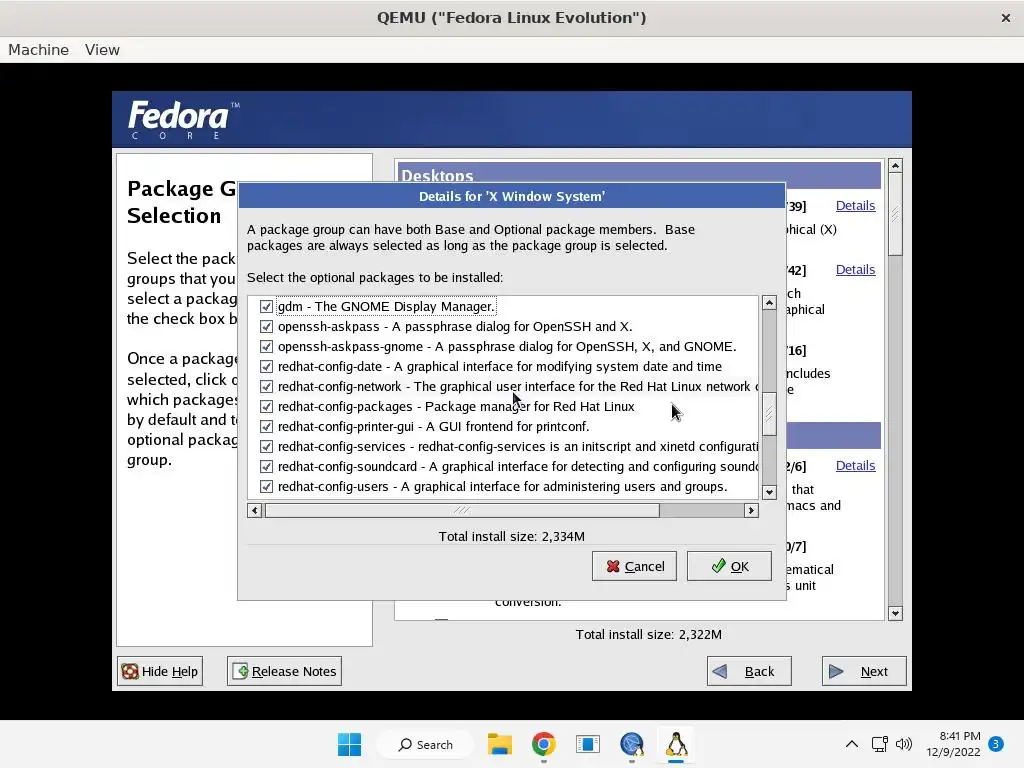Click the Back arrow icon

(x=720, y=671)
